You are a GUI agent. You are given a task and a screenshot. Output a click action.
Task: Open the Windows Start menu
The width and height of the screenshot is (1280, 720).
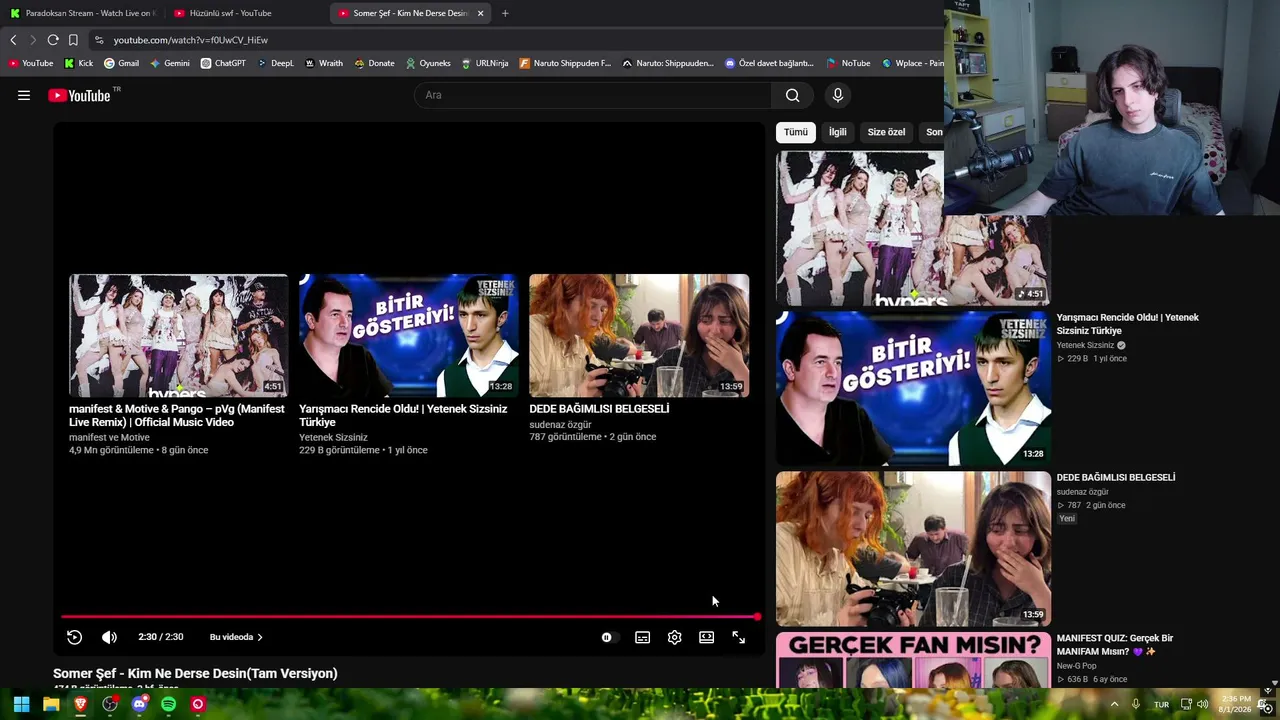click(21, 704)
